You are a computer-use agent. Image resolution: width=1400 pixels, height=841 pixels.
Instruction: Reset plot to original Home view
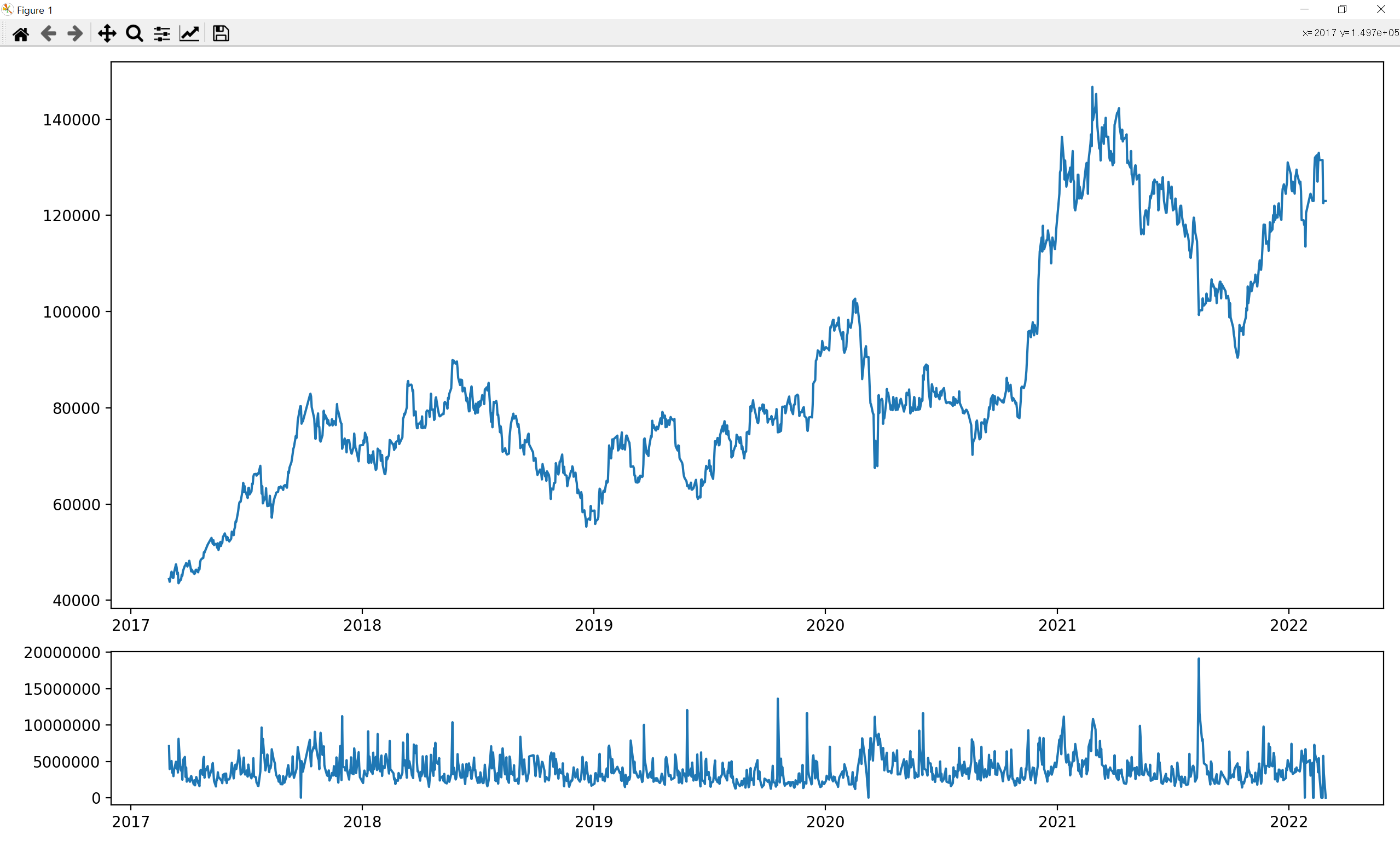coord(21,34)
